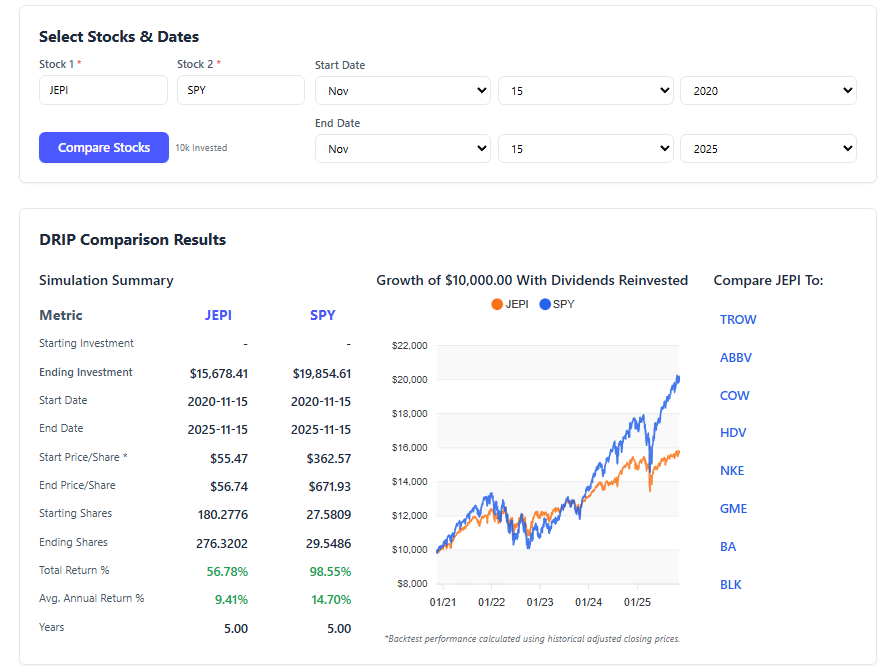Click the Compare Stocks button
This screenshot has width=887, height=666.
103,147
